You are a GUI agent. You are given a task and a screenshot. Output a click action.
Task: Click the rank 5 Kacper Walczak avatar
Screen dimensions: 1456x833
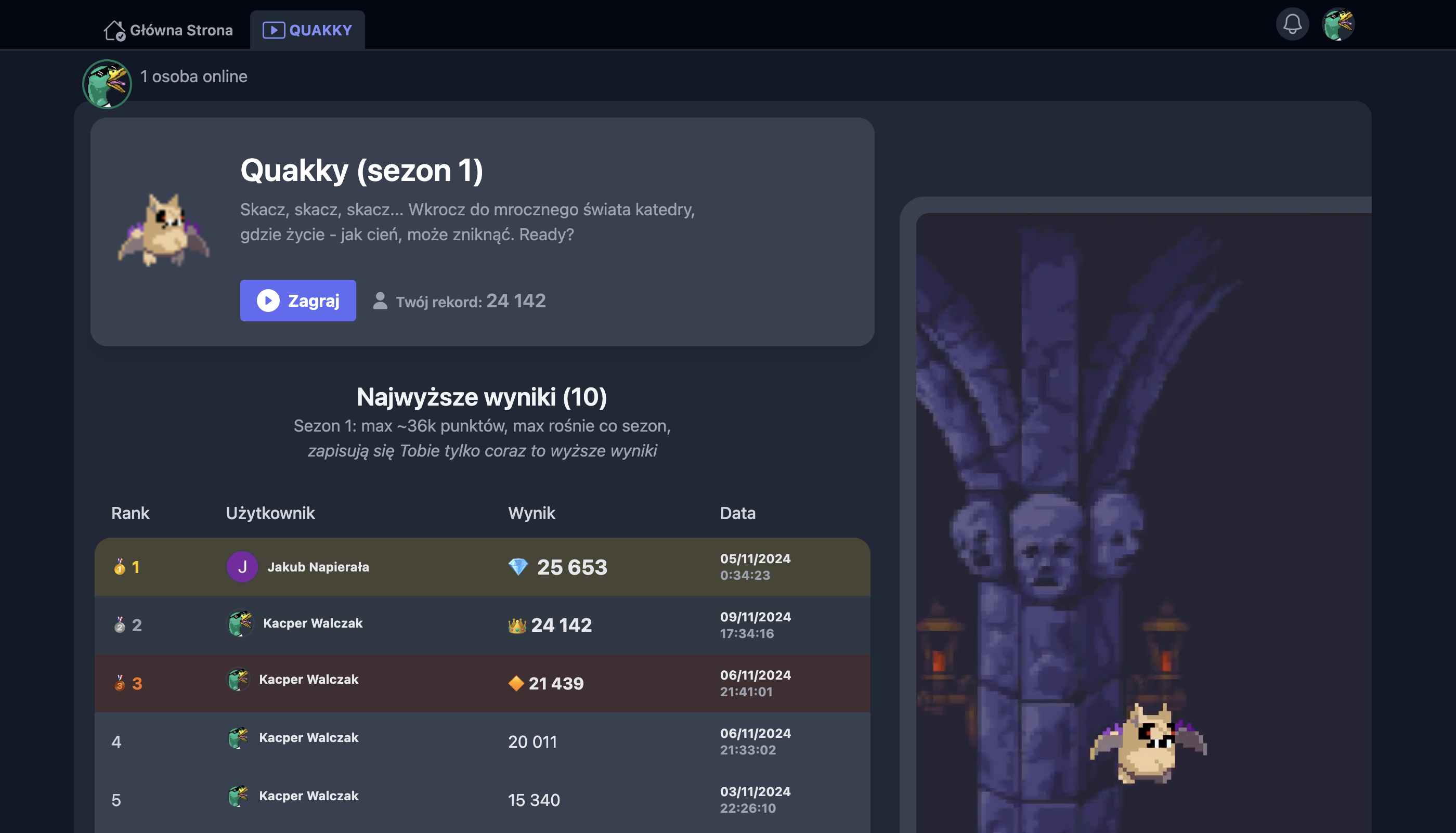coord(238,796)
